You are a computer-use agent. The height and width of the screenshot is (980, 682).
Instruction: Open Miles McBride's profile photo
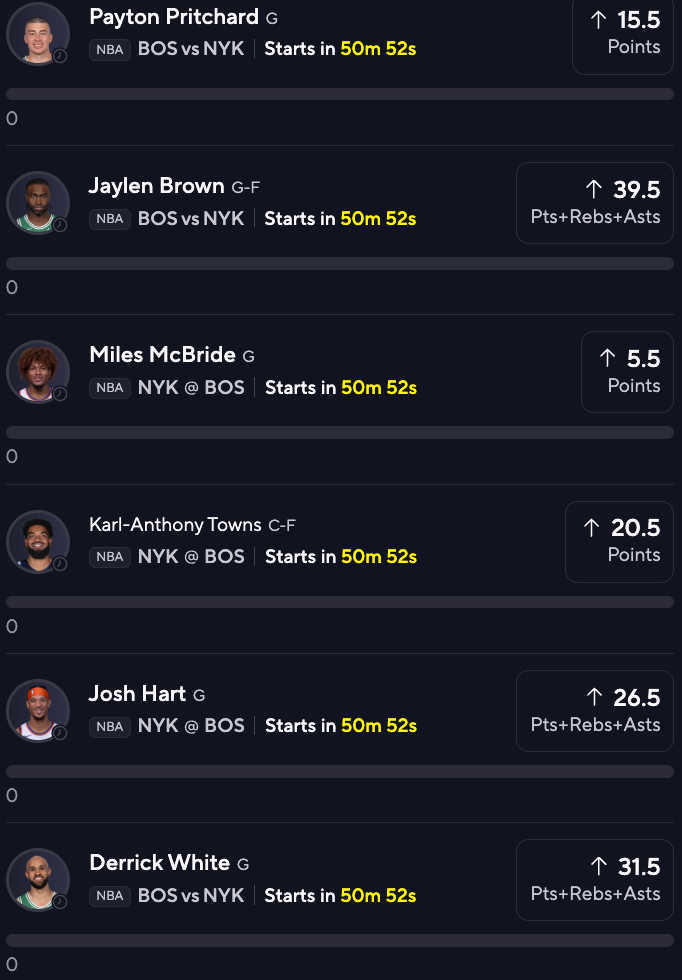38,372
